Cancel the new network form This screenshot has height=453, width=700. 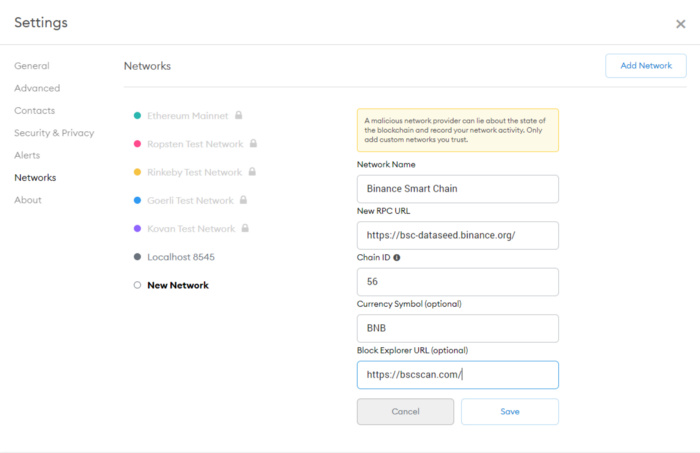[405, 412]
